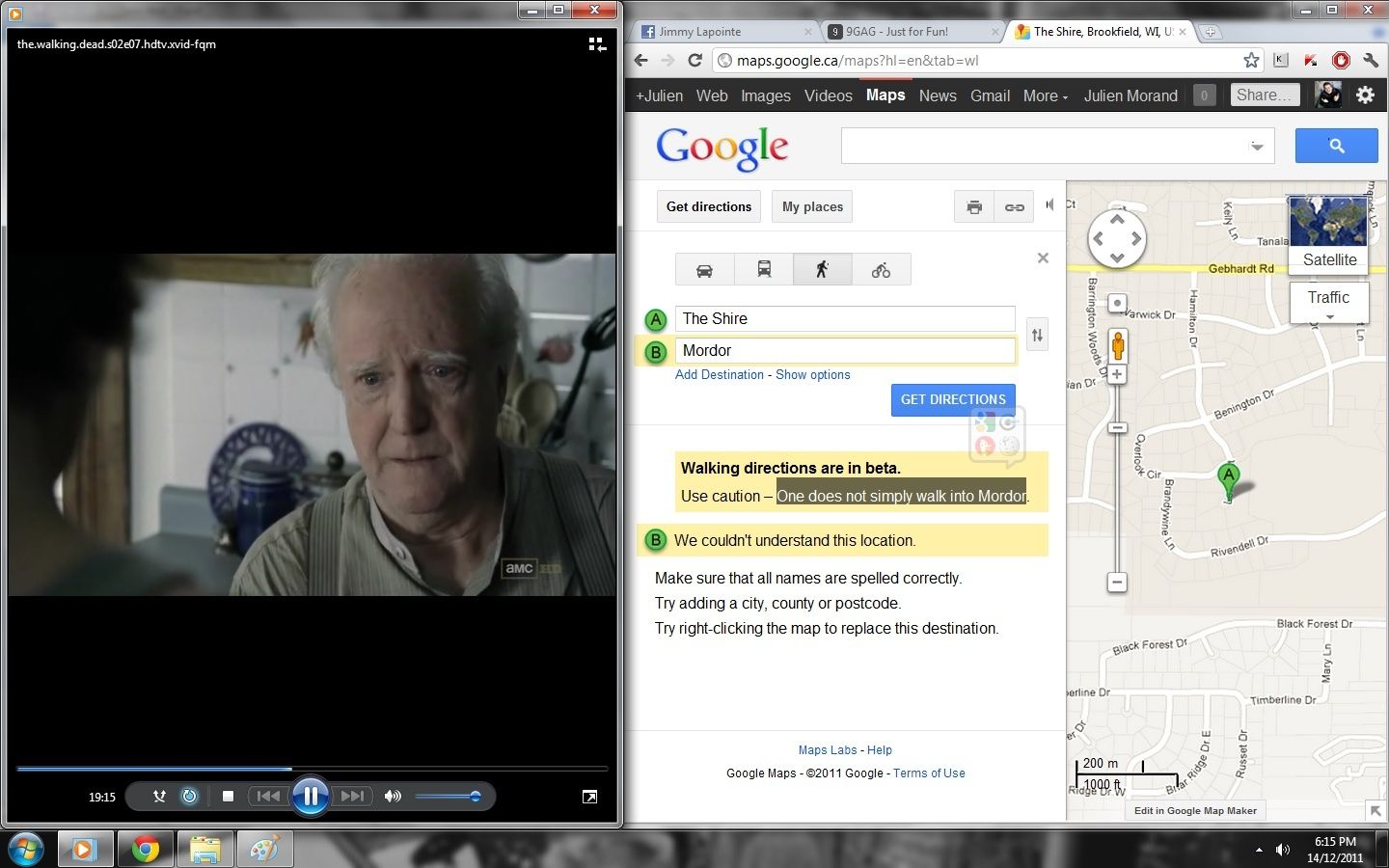
Task: Switch to Jimmy Lapointe Facebook tab
Action: tap(723, 31)
